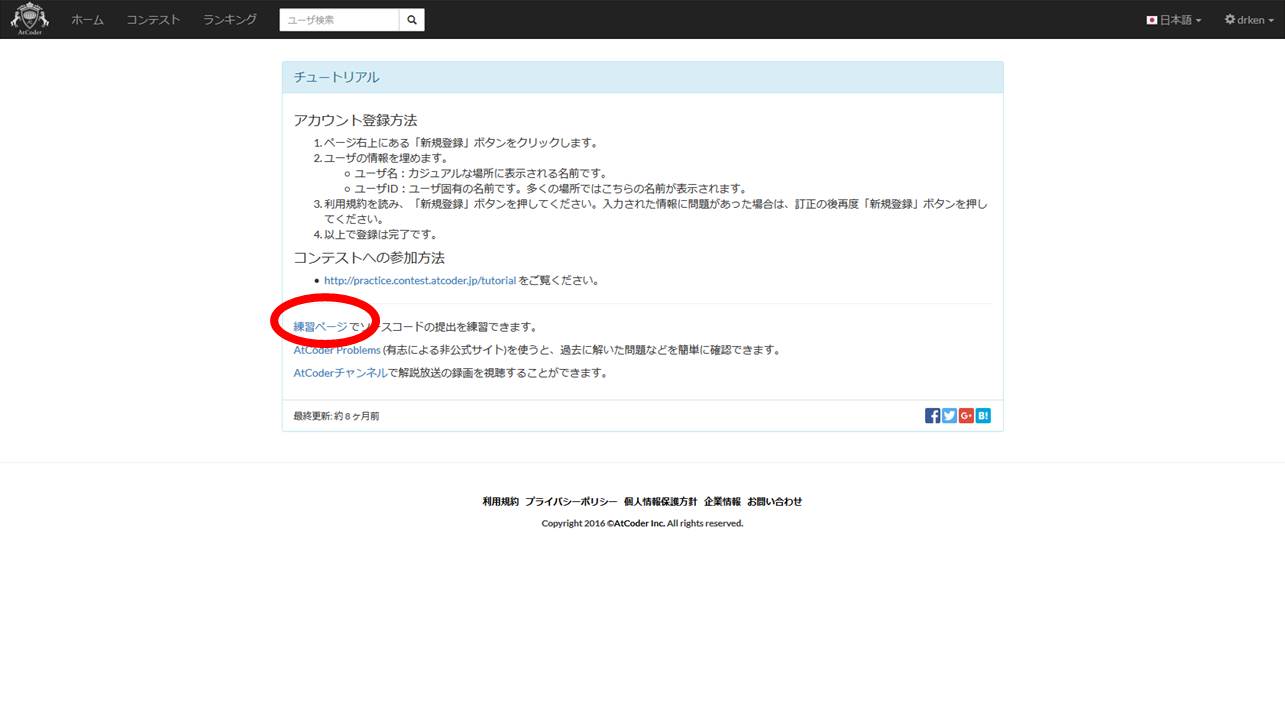Click the search magnifier icon

click(411, 19)
